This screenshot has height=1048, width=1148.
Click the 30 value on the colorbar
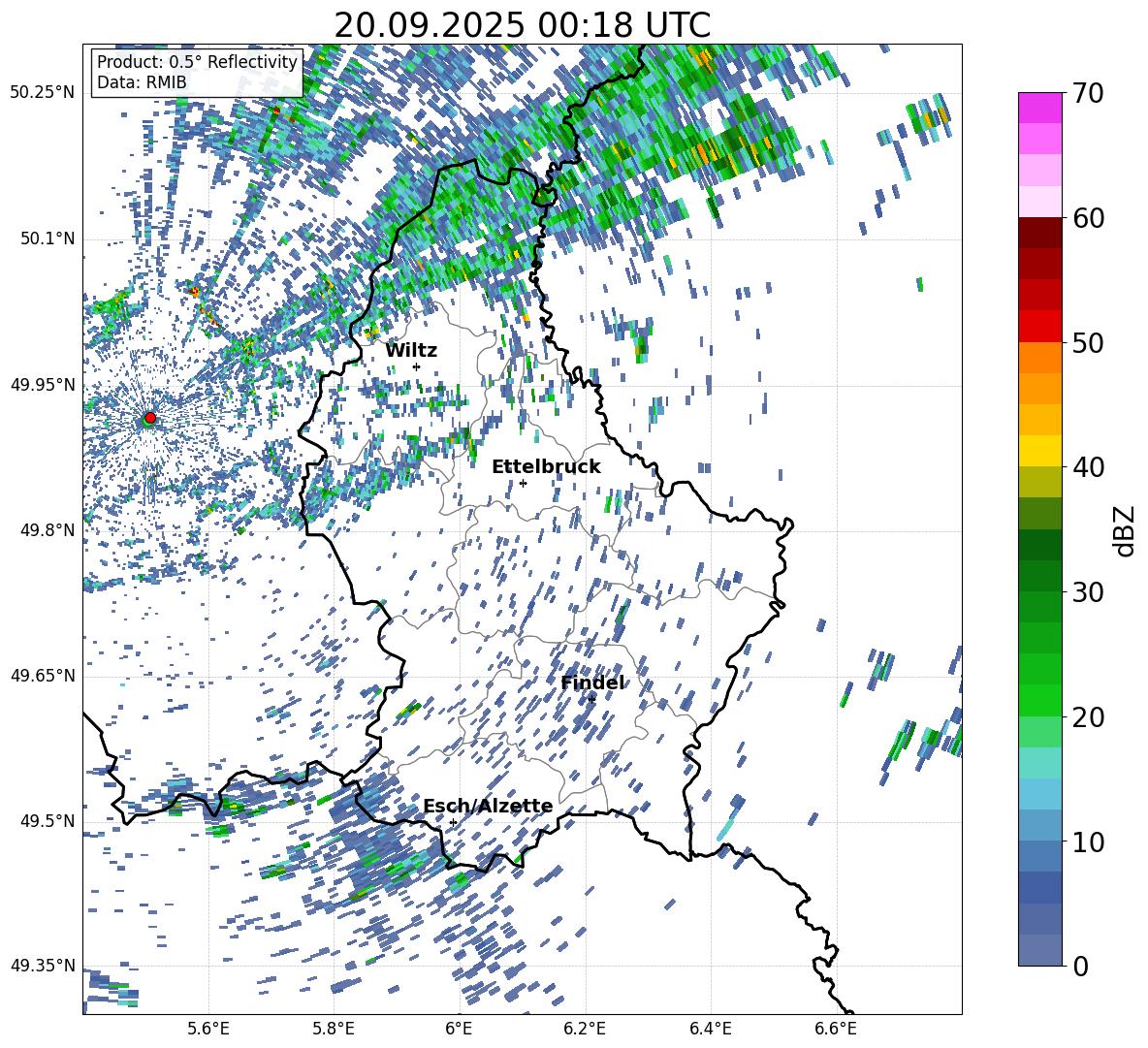coord(1088,592)
